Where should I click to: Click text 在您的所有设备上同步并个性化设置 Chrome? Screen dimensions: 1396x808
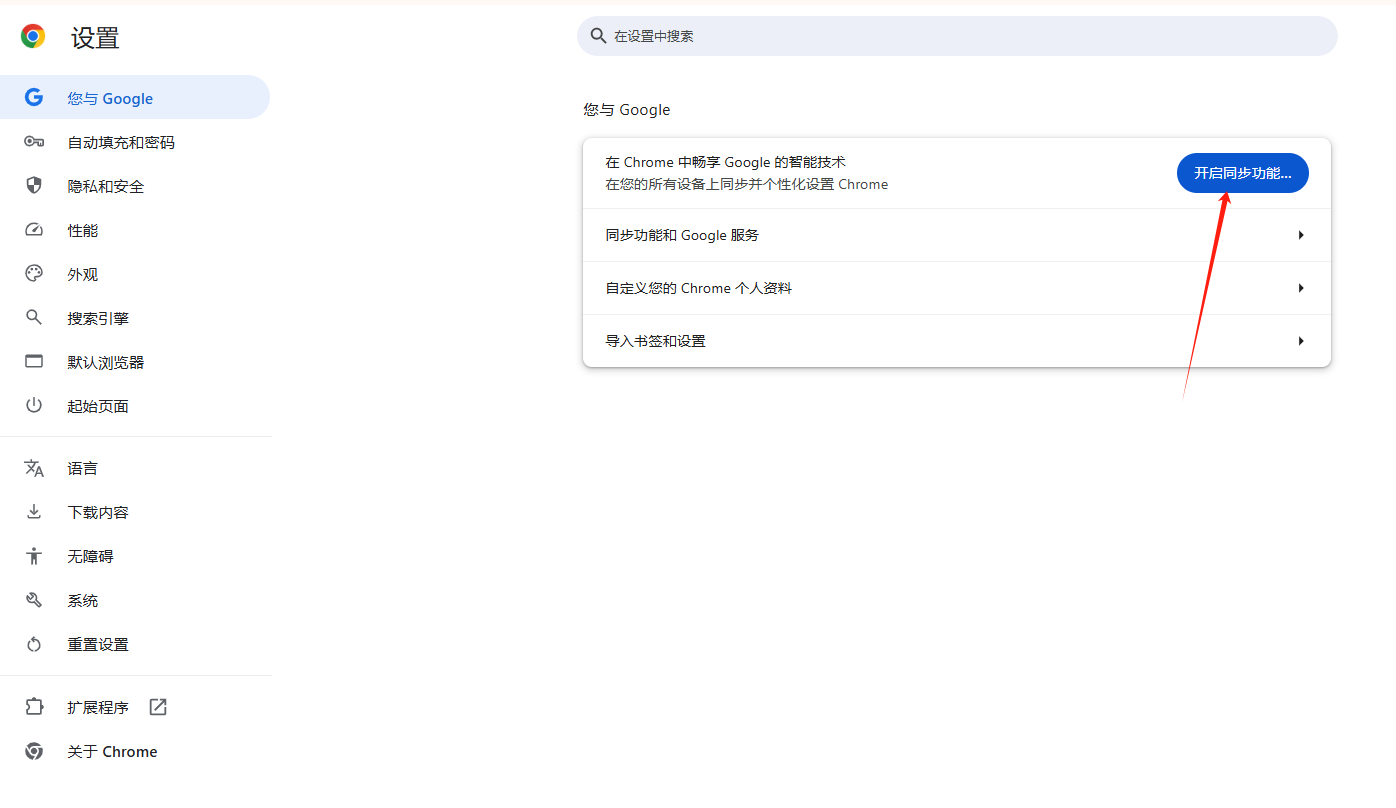(747, 184)
